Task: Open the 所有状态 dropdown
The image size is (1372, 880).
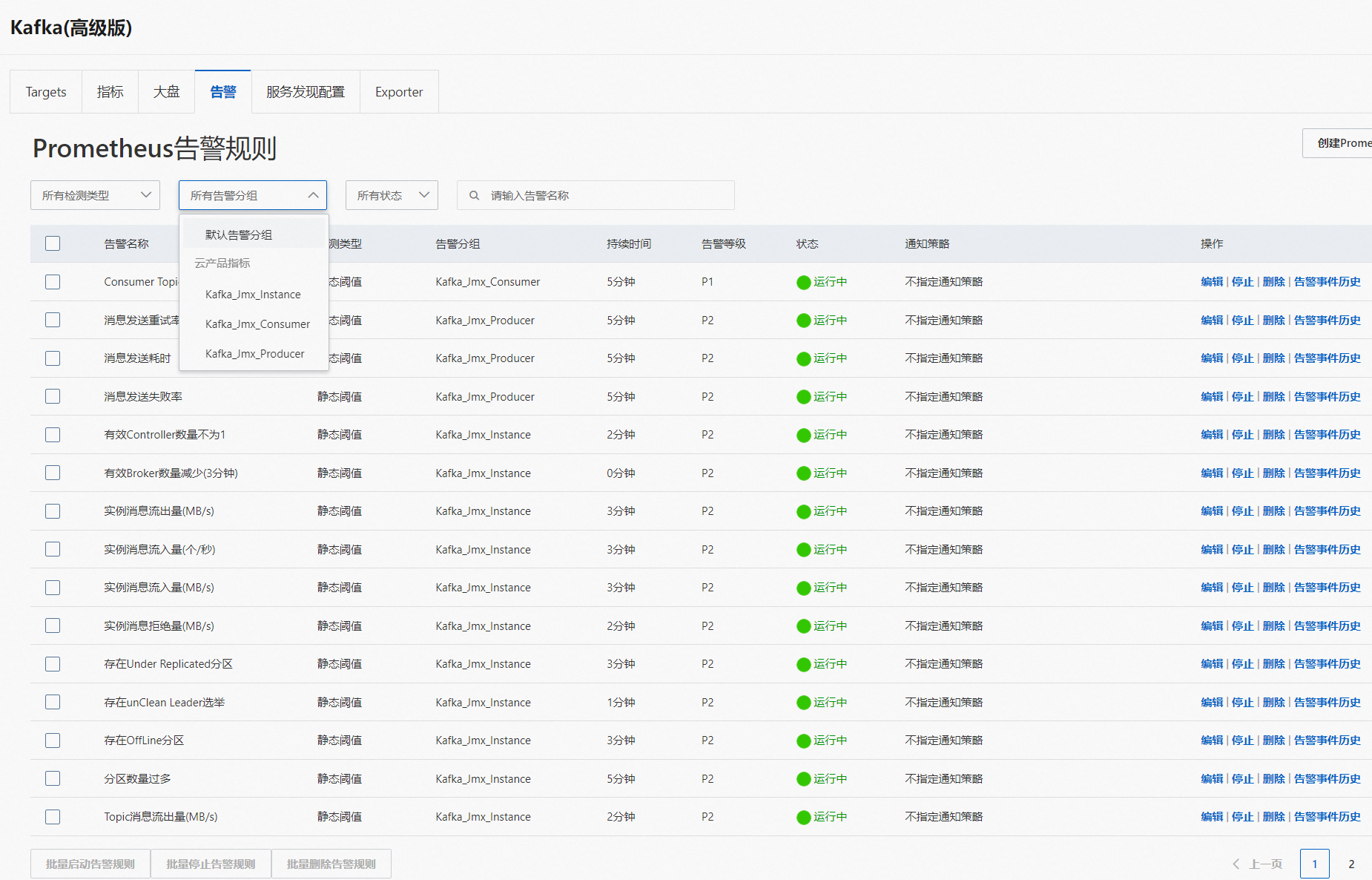Action: (x=392, y=195)
